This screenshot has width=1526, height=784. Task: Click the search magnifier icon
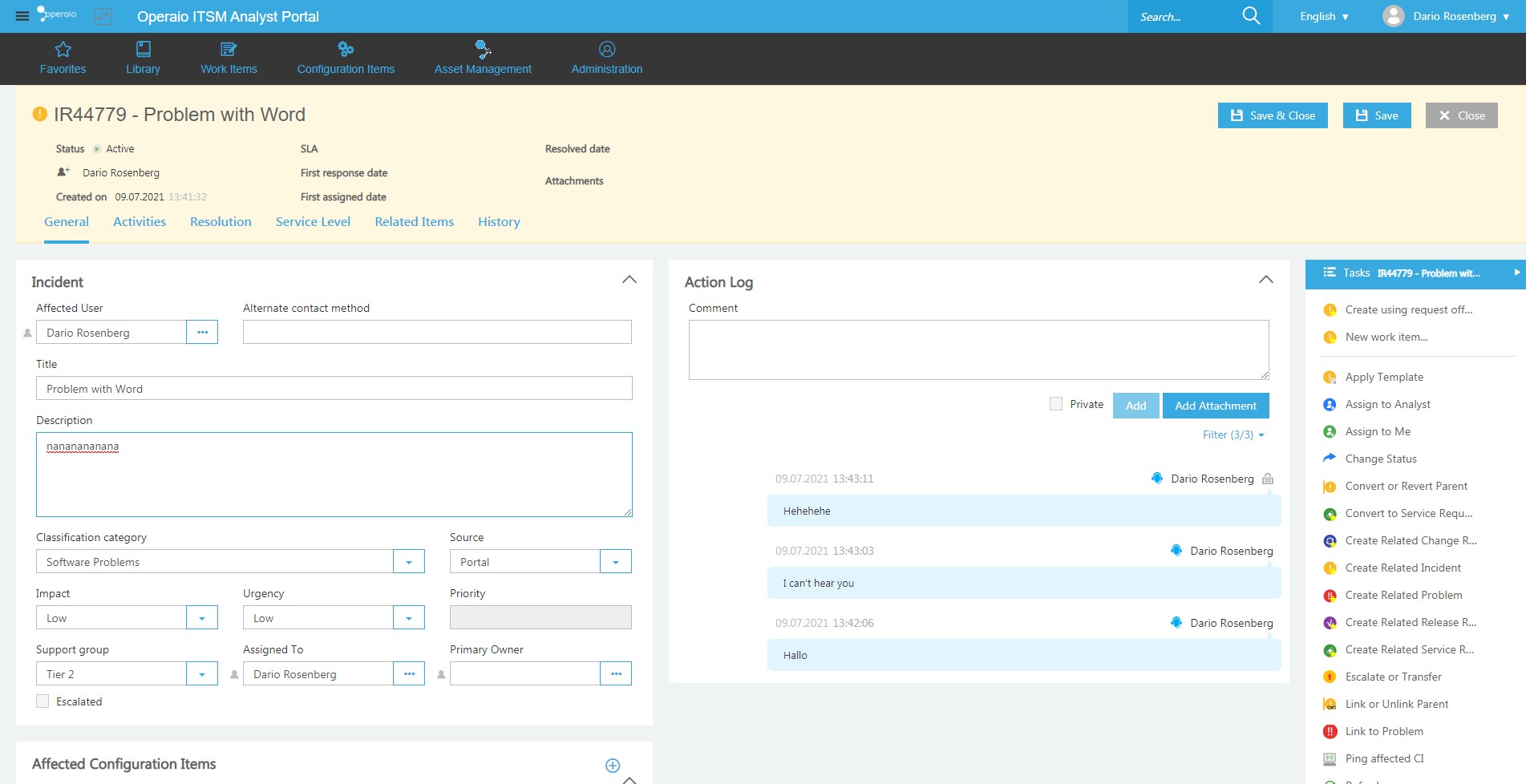[1250, 16]
